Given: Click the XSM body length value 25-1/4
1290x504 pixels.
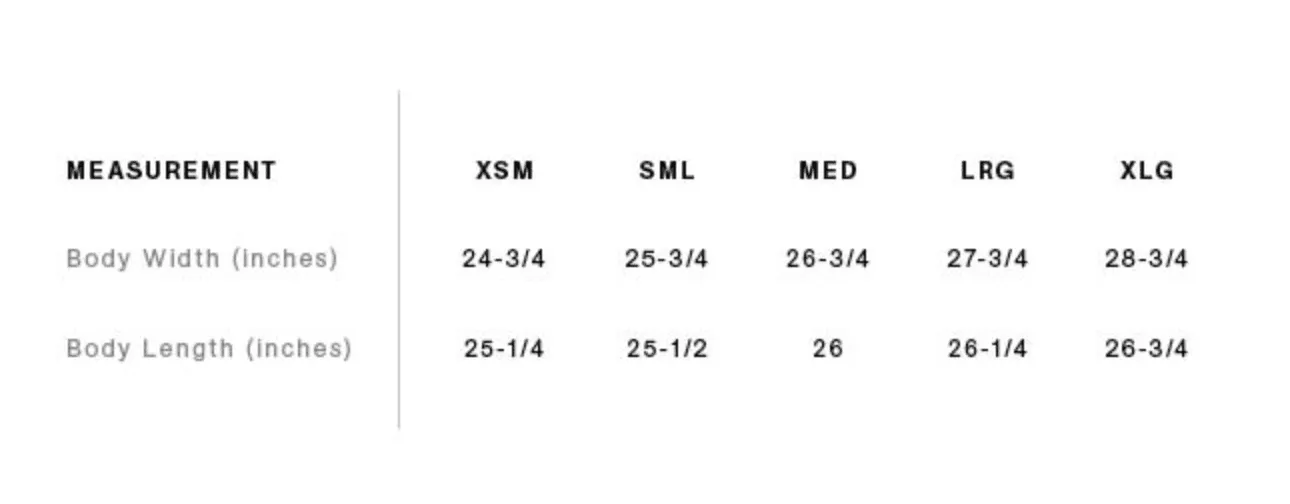Looking at the screenshot, I should [504, 349].
